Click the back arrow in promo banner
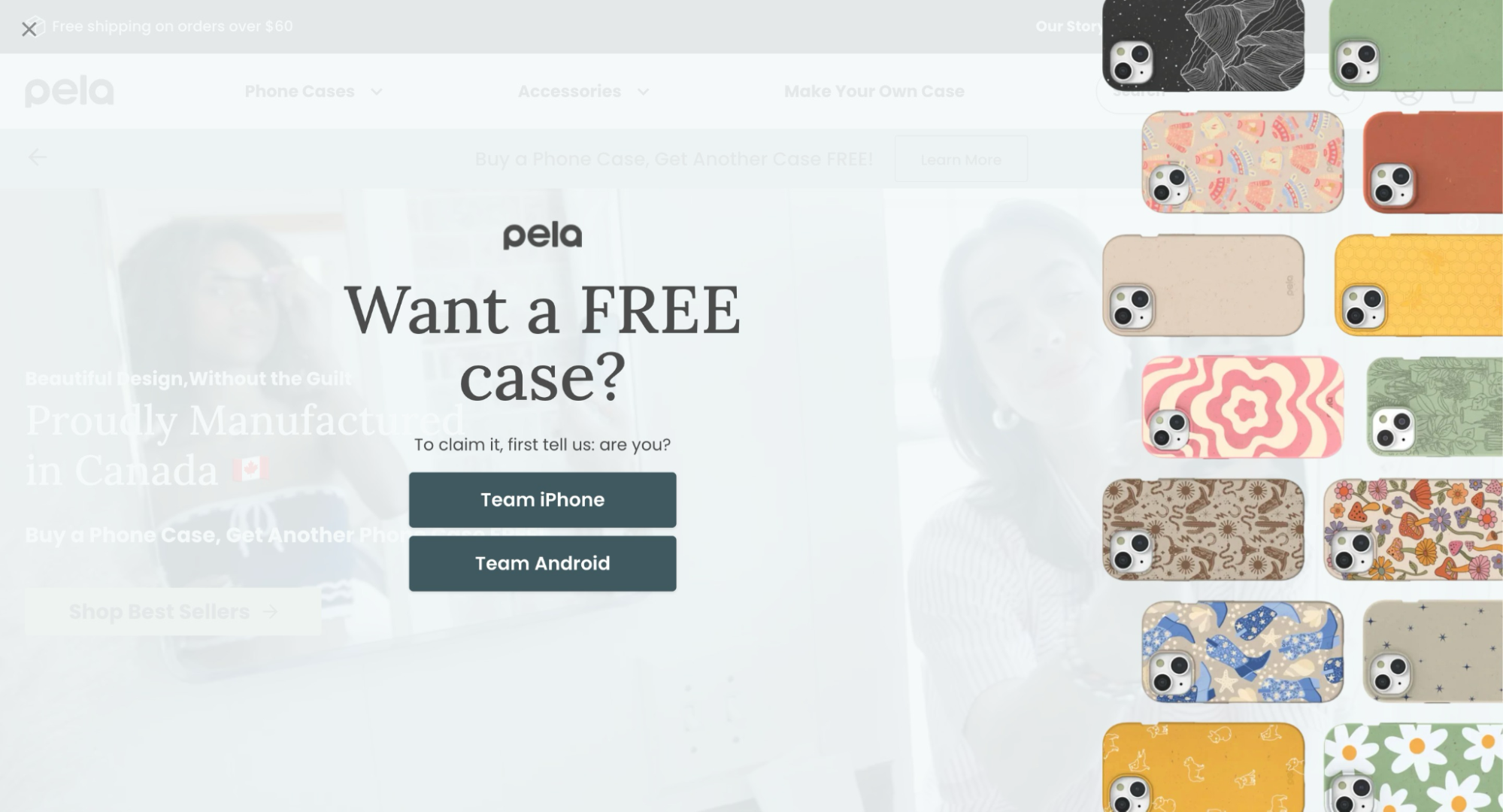The width and height of the screenshot is (1503, 812). click(x=38, y=157)
